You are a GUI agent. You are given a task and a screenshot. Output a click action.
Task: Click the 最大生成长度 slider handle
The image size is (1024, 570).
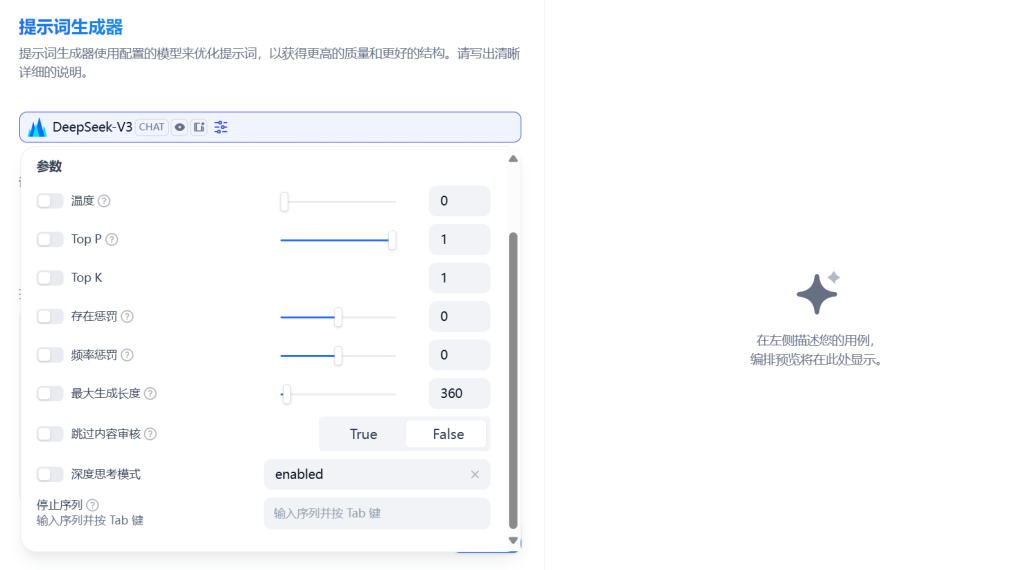(x=286, y=394)
